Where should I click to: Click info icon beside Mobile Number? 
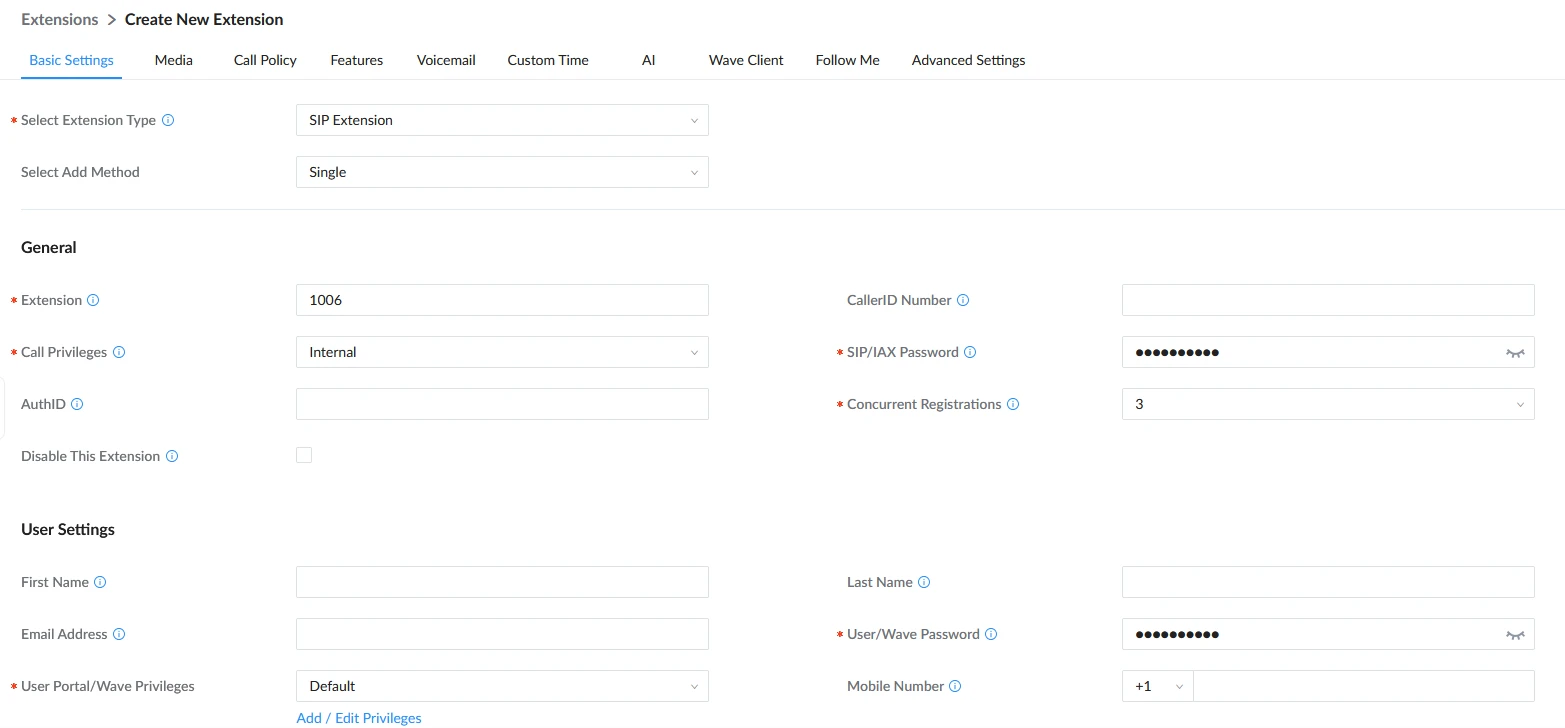[955, 686]
